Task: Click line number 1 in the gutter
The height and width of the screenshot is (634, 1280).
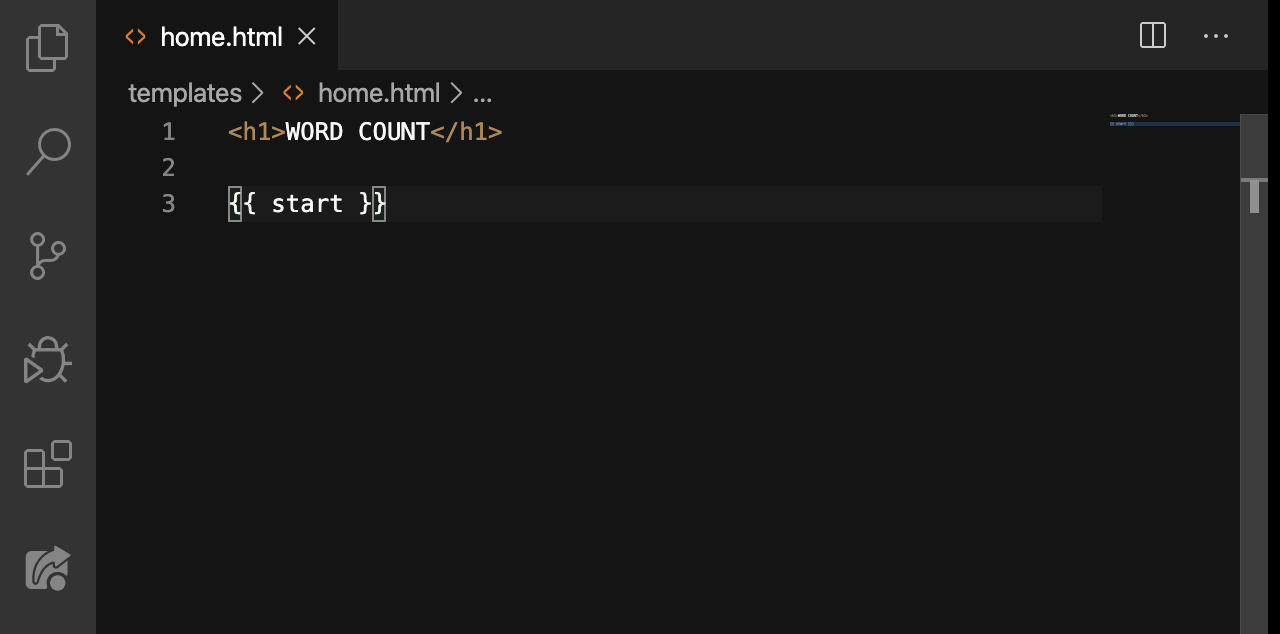Action: [168, 131]
